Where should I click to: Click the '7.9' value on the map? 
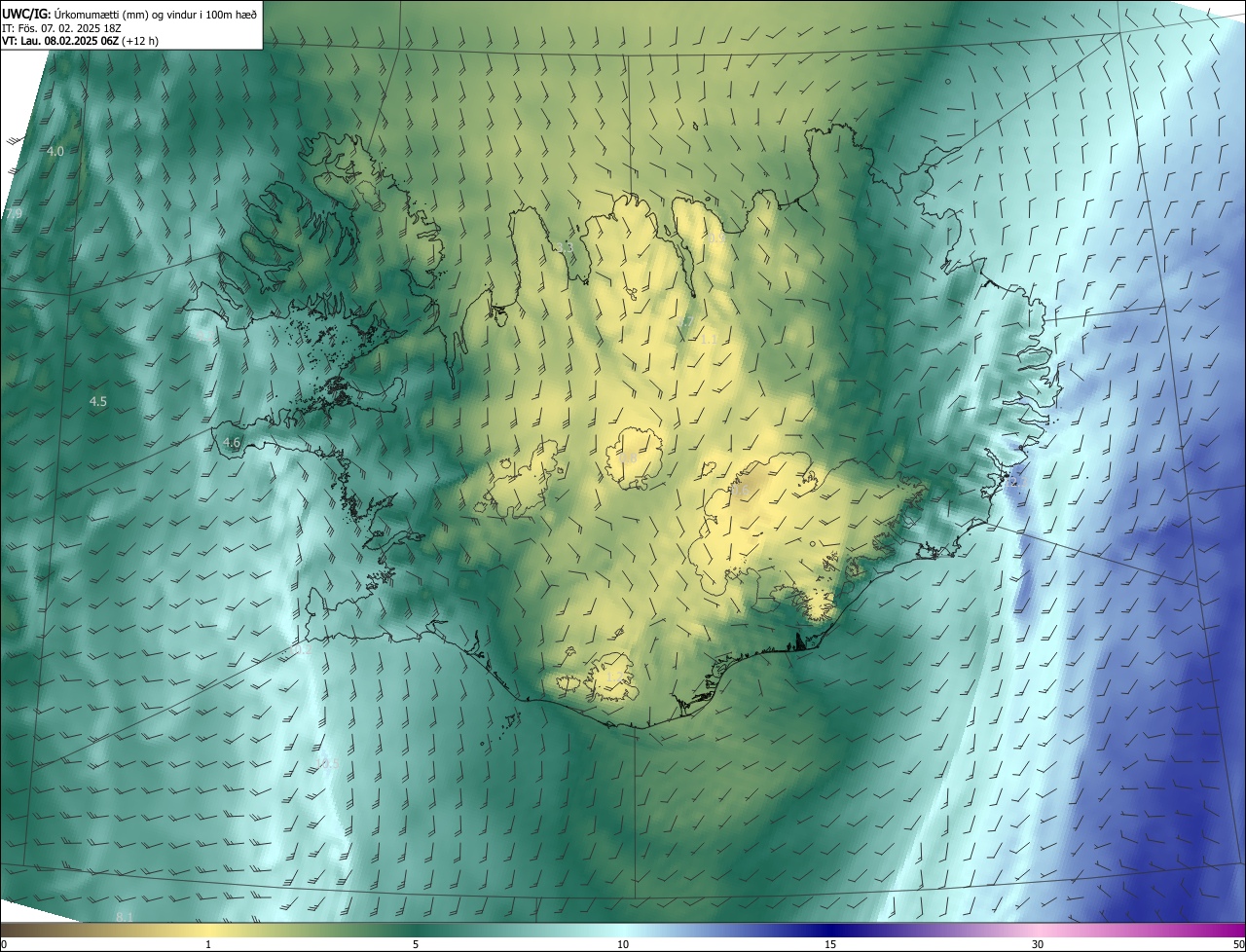(14, 213)
